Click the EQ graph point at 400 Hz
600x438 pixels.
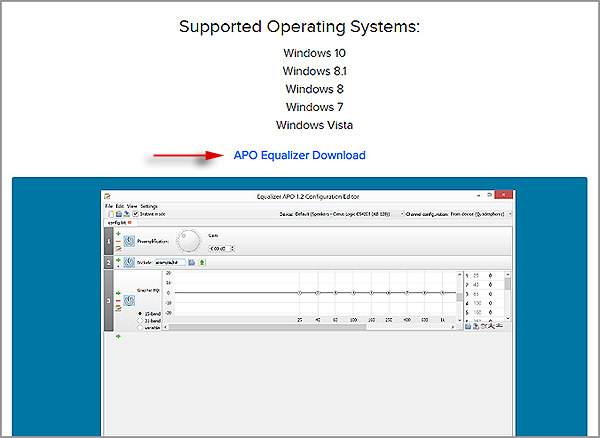point(407,293)
